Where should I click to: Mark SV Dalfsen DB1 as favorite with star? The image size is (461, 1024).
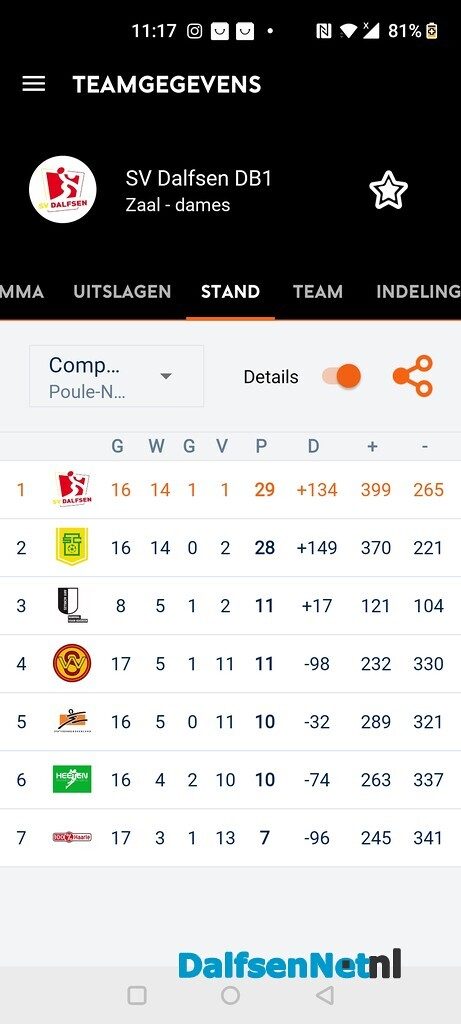point(389,191)
